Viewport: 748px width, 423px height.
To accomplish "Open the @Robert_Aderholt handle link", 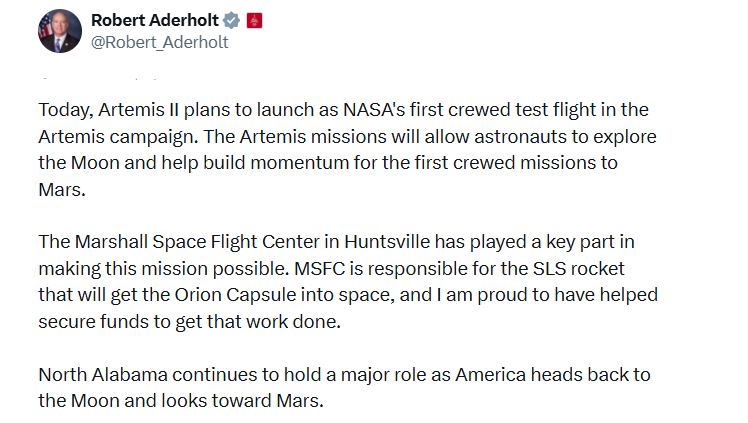I will 159,42.
